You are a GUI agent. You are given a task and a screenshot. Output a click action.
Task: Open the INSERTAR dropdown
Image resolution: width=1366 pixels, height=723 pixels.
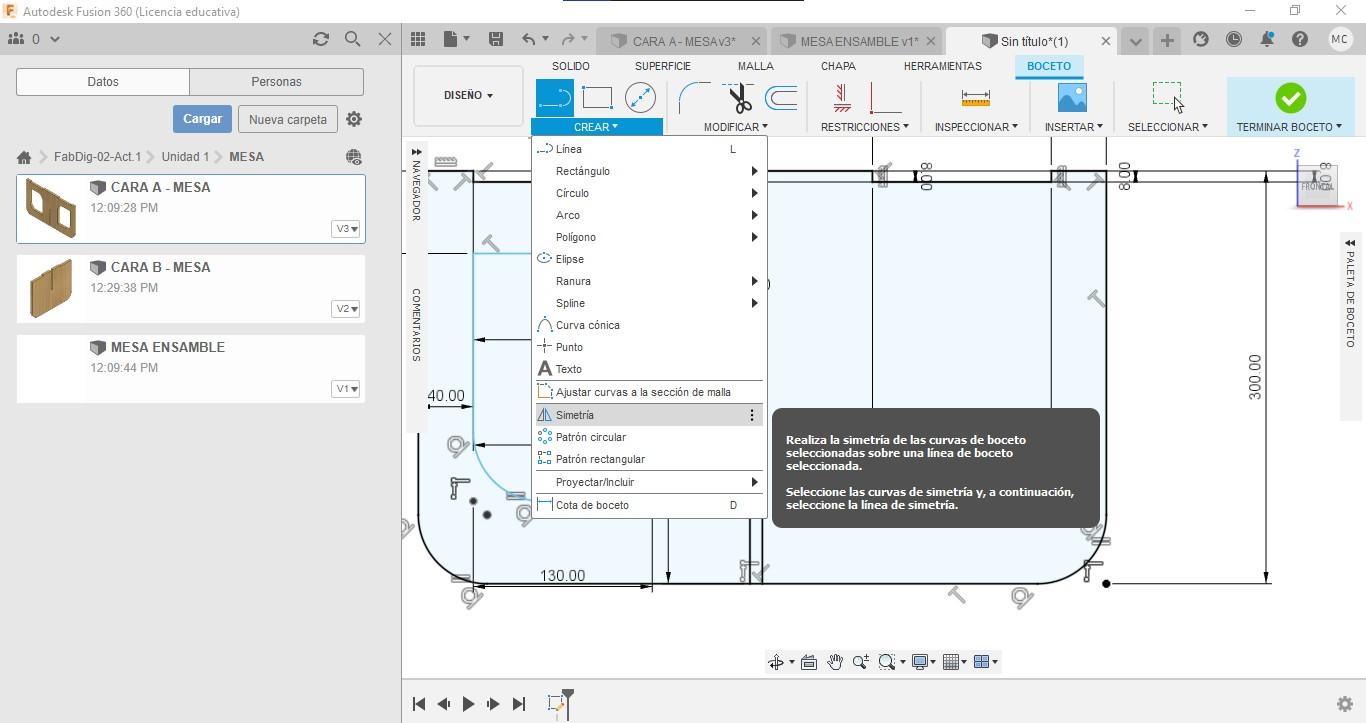tap(1074, 127)
